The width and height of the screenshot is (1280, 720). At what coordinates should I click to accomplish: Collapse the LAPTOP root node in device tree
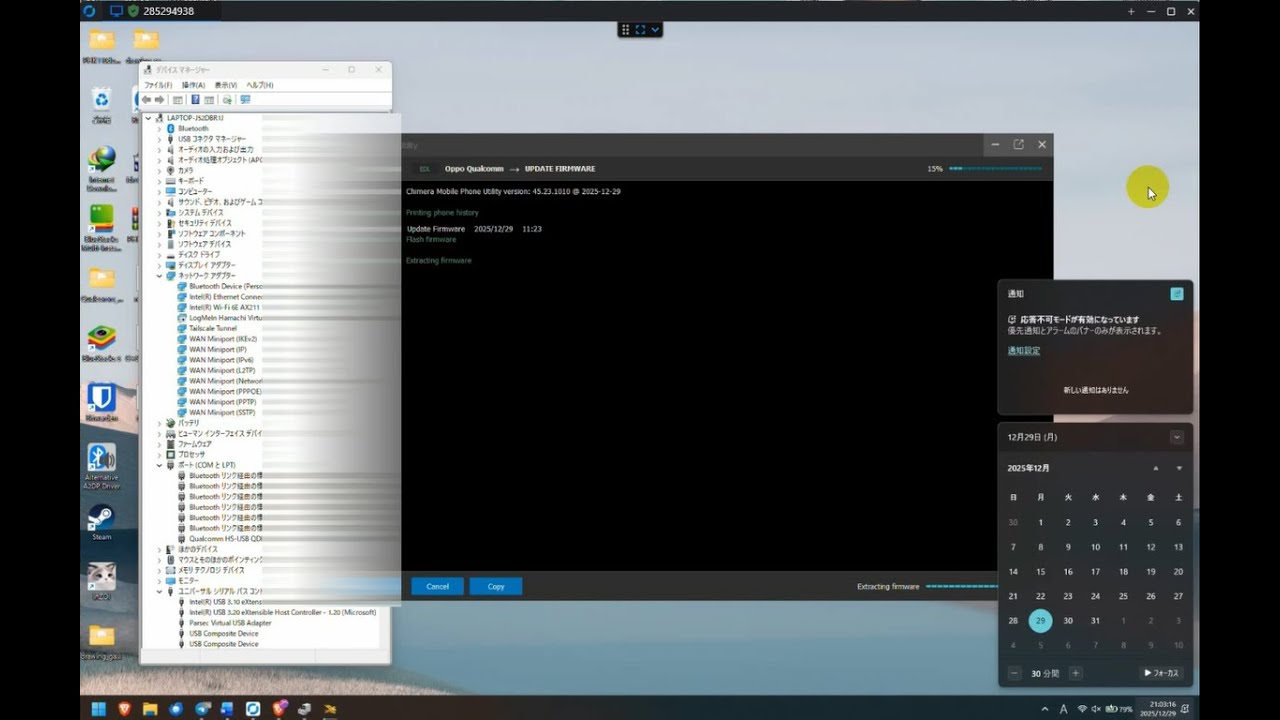pyautogui.click(x=149, y=118)
